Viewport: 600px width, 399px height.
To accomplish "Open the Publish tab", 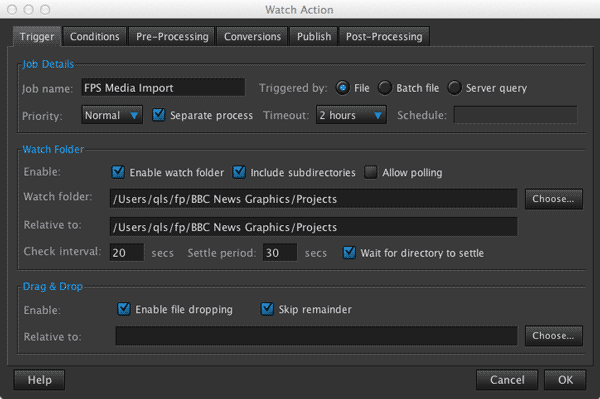I will pos(314,37).
